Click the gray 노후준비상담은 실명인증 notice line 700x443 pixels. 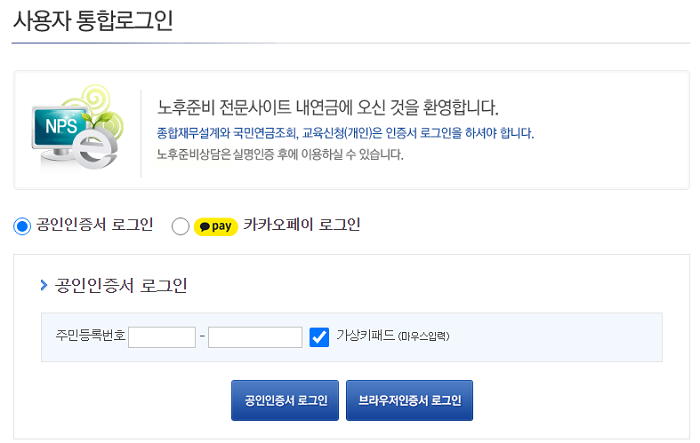click(280, 155)
